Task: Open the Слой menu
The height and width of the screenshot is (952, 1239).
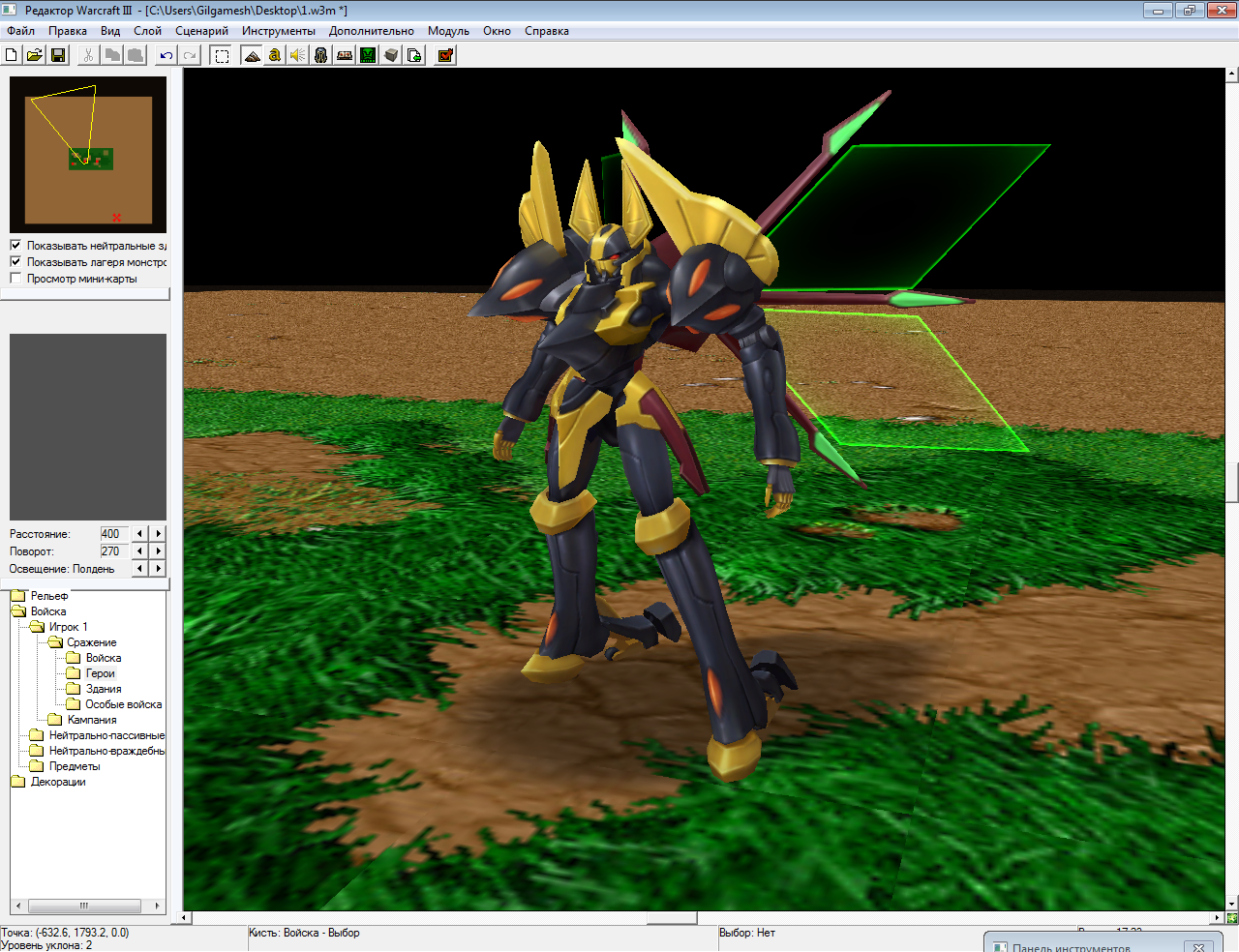Action: [147, 31]
